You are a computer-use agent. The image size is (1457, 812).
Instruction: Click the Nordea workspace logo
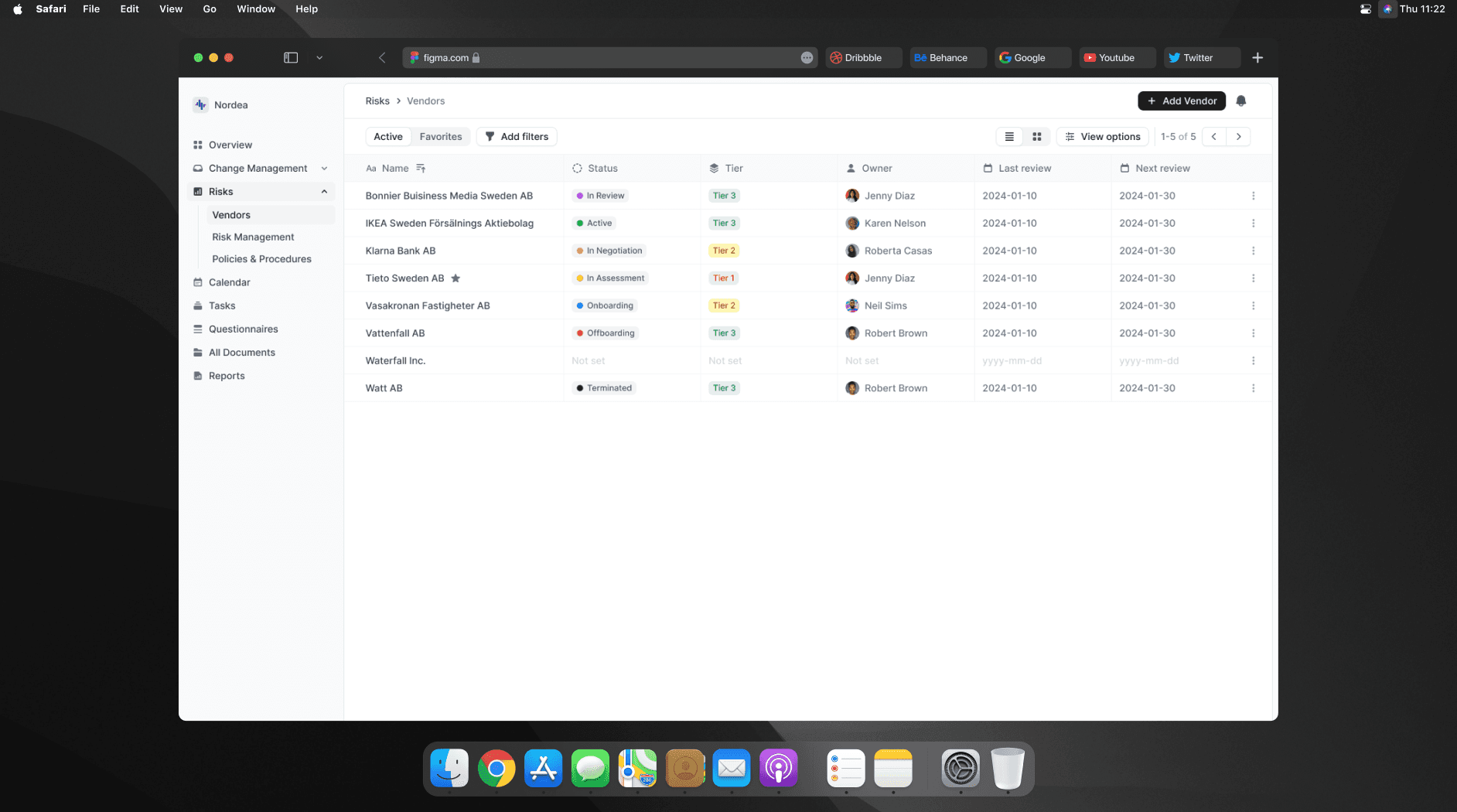pos(200,104)
